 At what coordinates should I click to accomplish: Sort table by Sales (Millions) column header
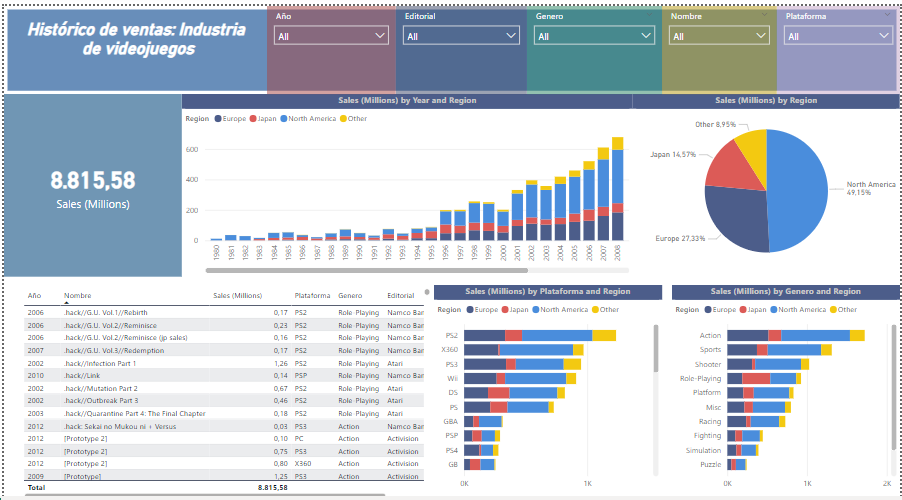237,296
